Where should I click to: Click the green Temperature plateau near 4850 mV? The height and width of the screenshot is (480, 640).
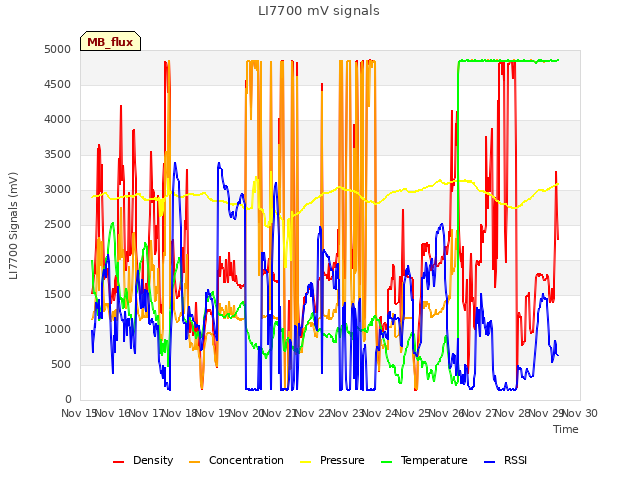pyautogui.click(x=508, y=61)
